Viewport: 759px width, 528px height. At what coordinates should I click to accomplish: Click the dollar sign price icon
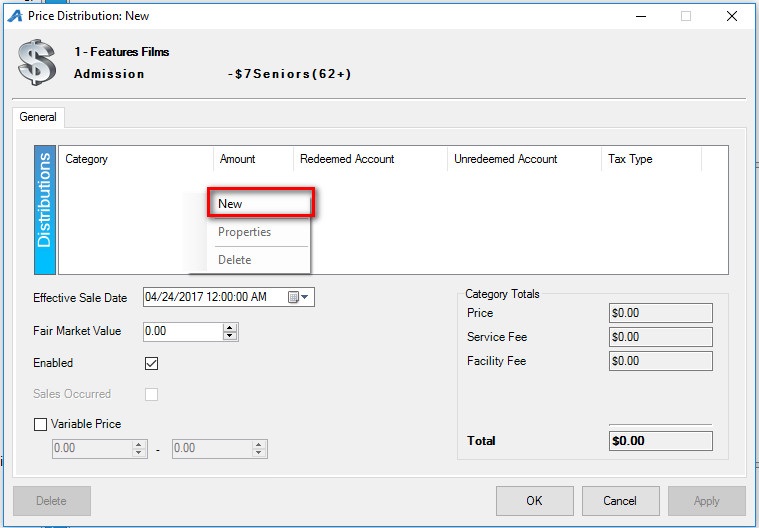click(x=37, y=62)
